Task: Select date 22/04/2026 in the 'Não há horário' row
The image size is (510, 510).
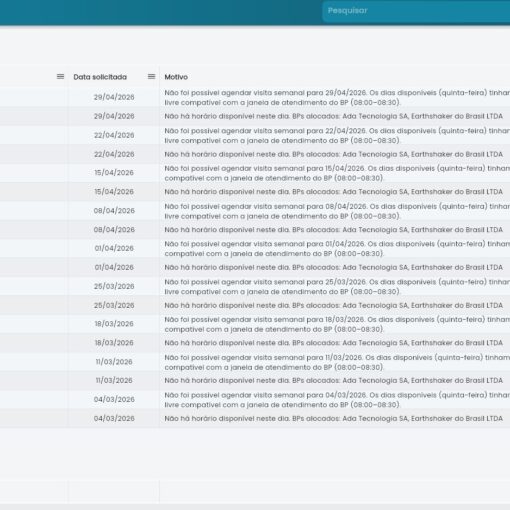Action: click(114, 154)
